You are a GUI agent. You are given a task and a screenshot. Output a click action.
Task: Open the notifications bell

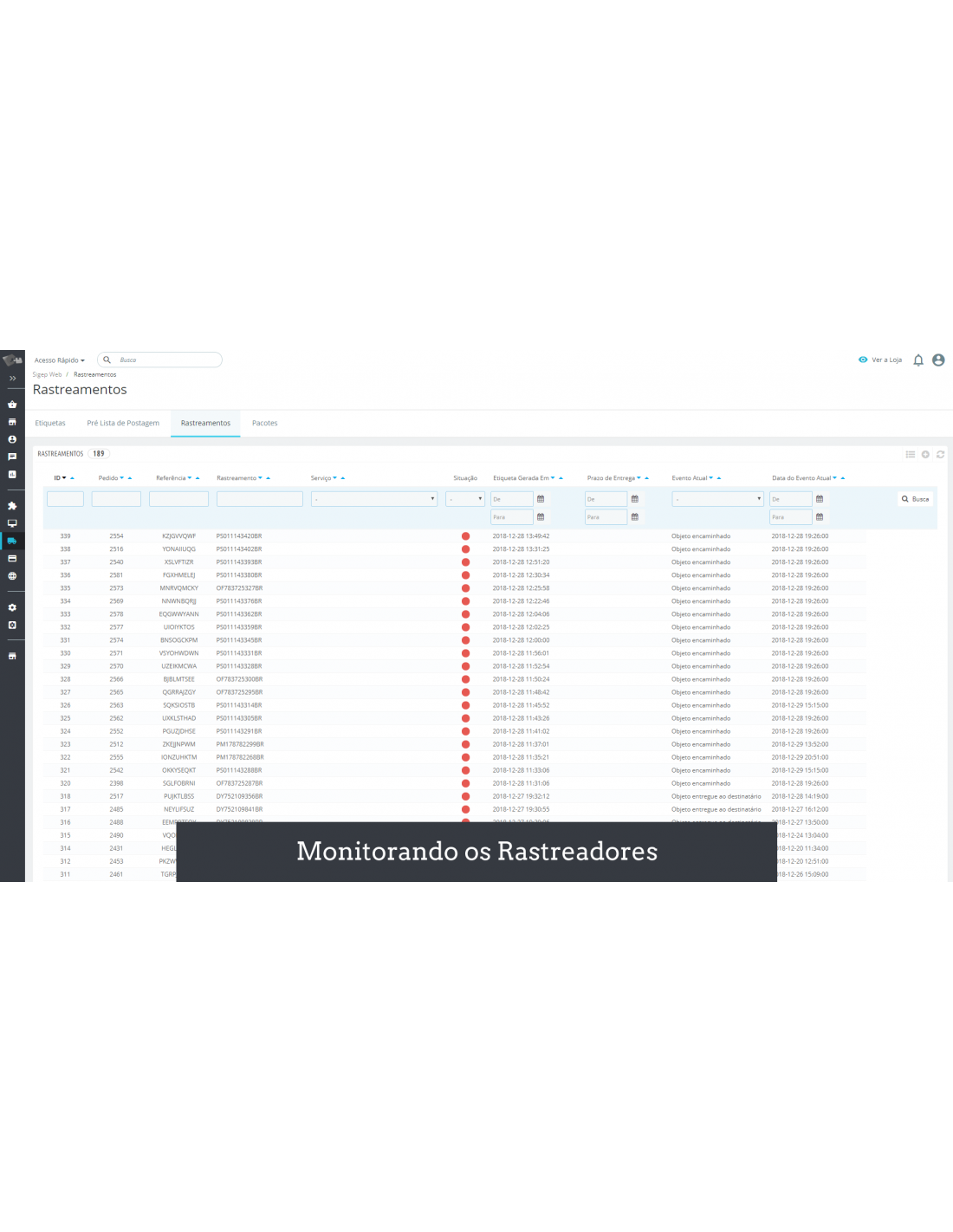click(x=918, y=360)
